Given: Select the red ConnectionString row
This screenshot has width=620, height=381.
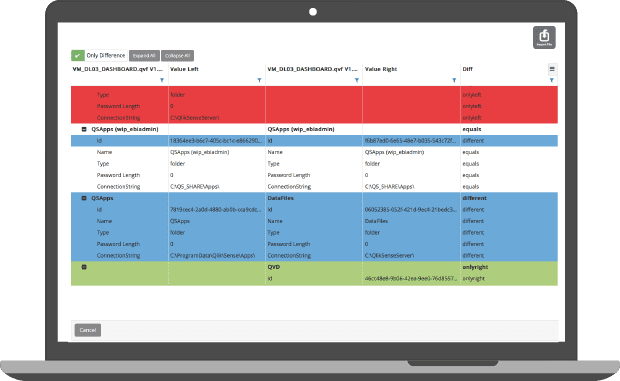Looking at the screenshot, I should (x=314, y=118).
